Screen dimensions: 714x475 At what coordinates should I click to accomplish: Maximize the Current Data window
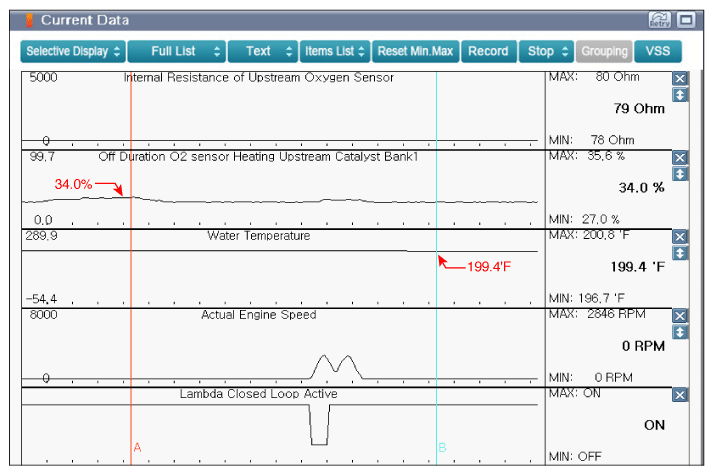tap(686, 20)
